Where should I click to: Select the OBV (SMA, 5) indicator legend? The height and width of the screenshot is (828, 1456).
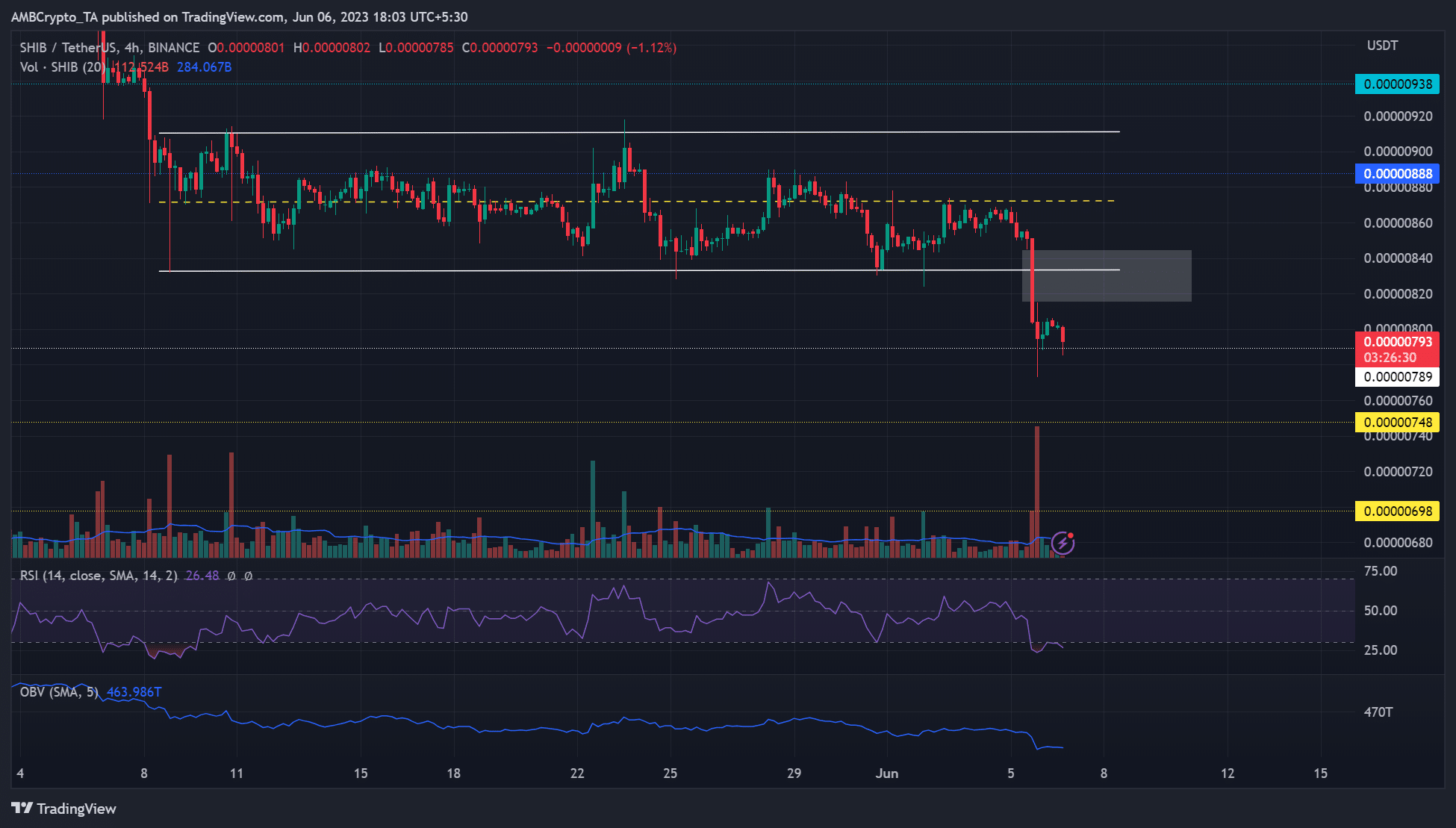tap(59, 692)
